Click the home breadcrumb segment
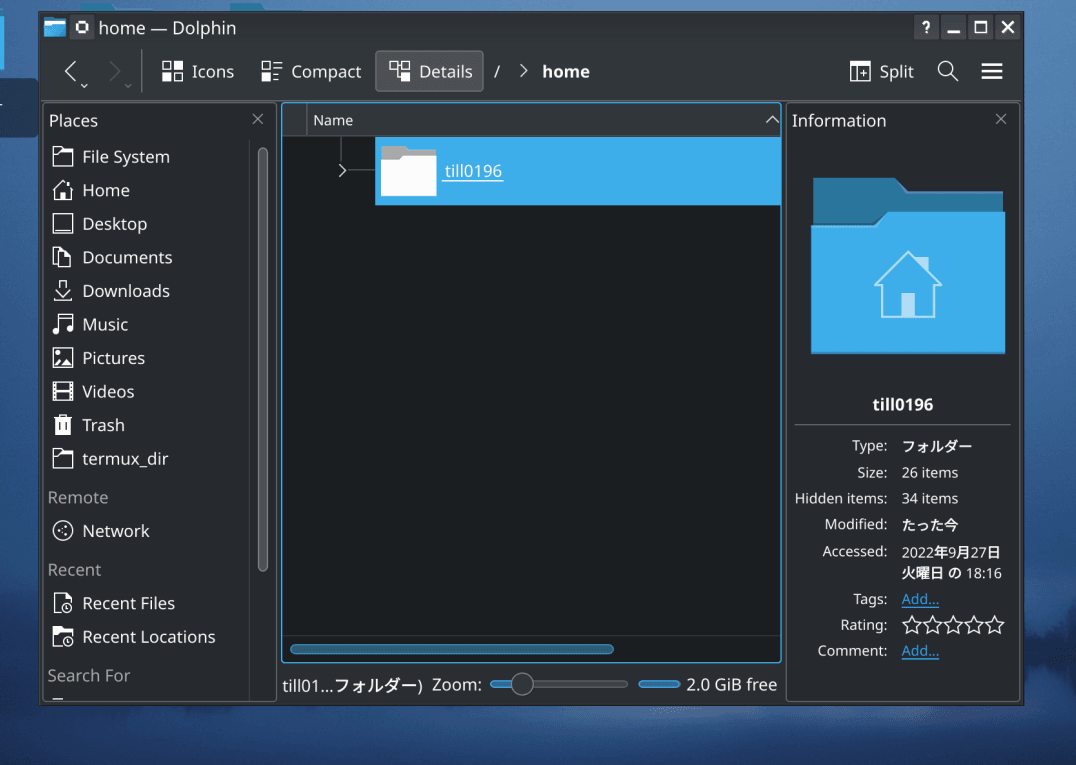 coord(565,71)
